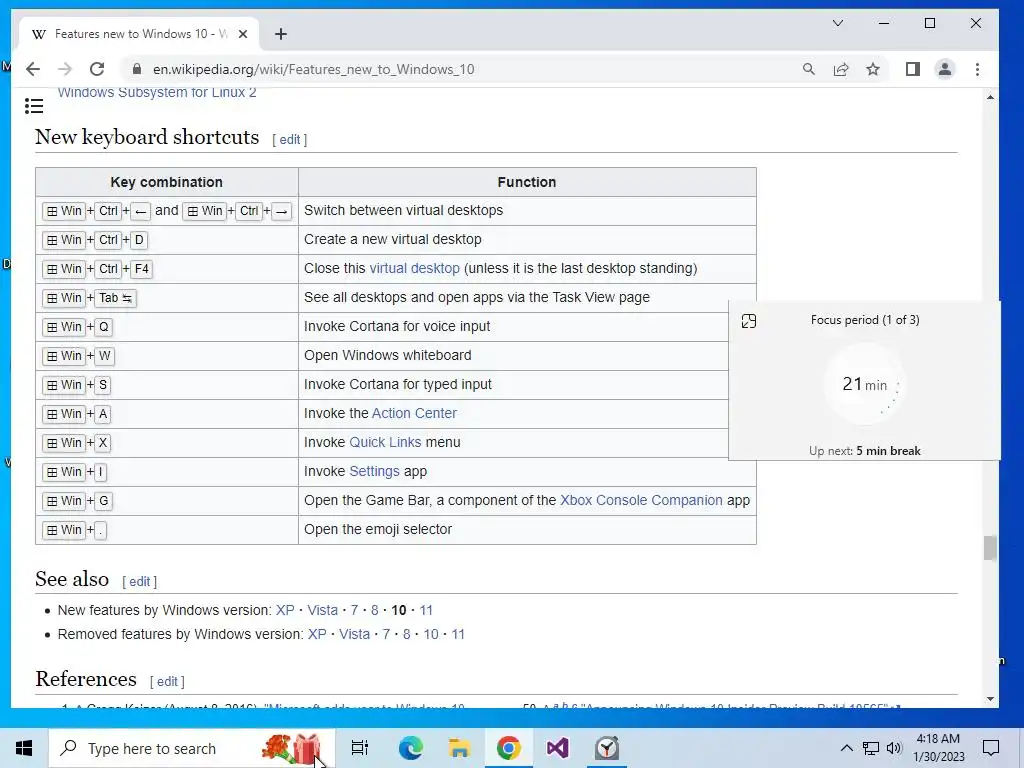
Task: Click the page scrollbar thumb
Action: pyautogui.click(x=990, y=548)
